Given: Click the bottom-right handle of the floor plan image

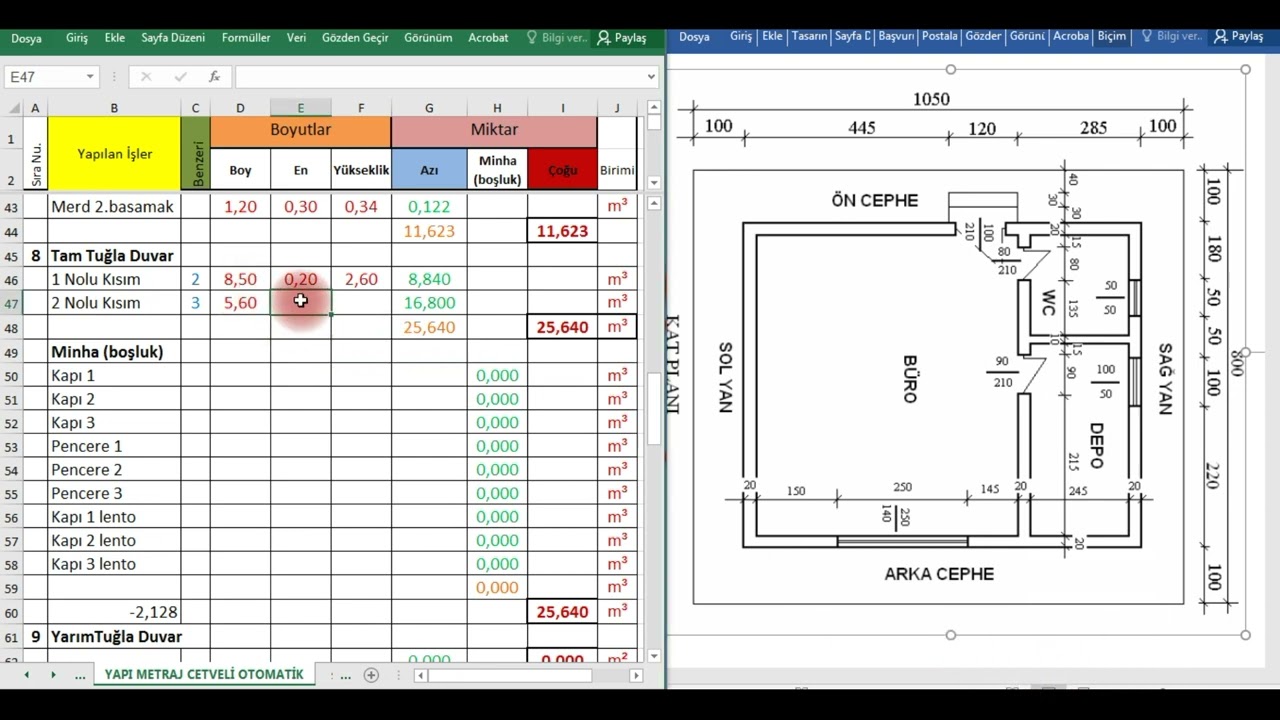Looking at the screenshot, I should click(x=1245, y=635).
